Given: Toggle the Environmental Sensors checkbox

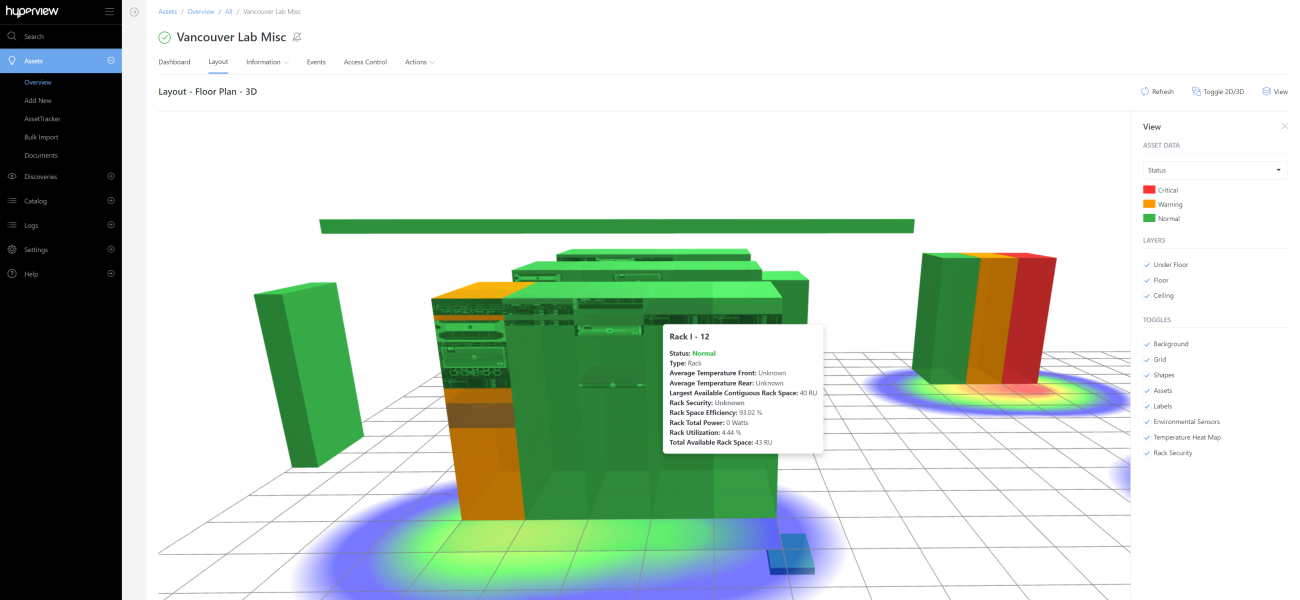Looking at the screenshot, I should [1147, 422].
